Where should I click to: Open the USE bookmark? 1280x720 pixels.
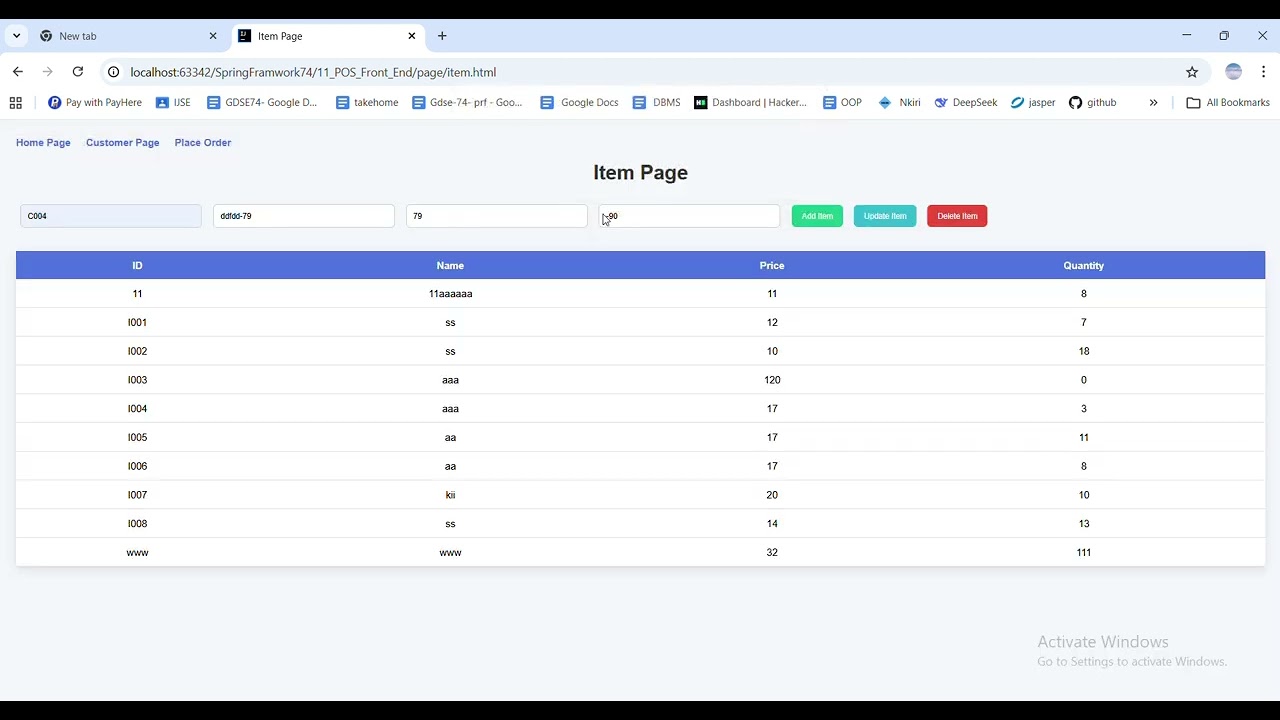(173, 103)
